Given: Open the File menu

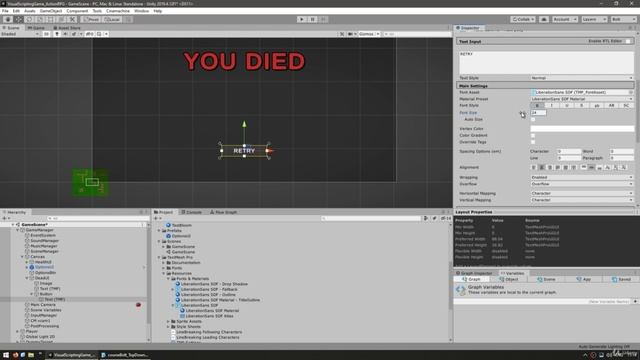Looking at the screenshot, I should click(x=5, y=11).
